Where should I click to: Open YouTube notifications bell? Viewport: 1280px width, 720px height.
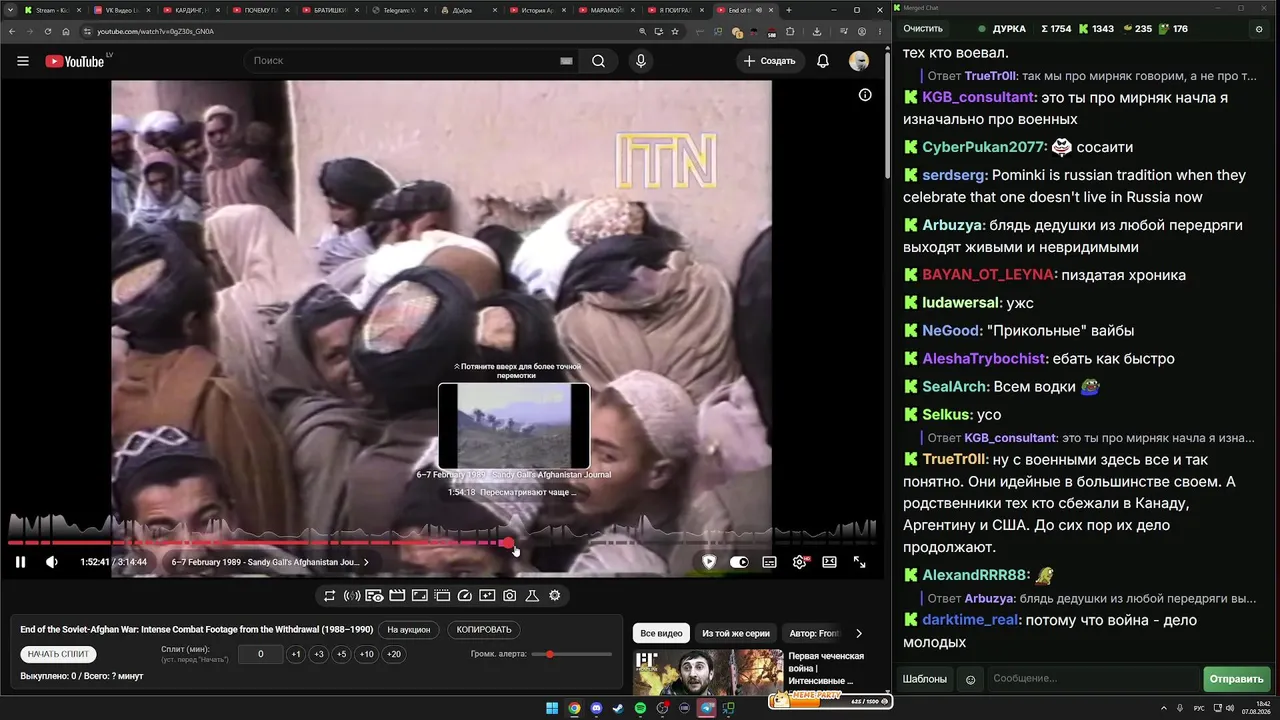pyautogui.click(x=823, y=61)
